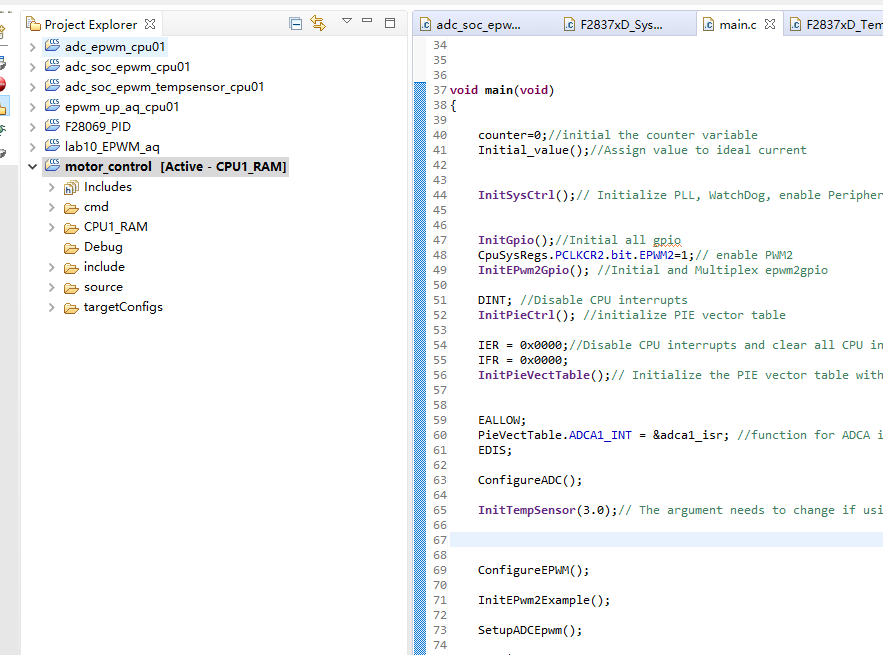Maximize the Project Explorer panel
Image resolution: width=883 pixels, height=655 pixels.
(390, 23)
